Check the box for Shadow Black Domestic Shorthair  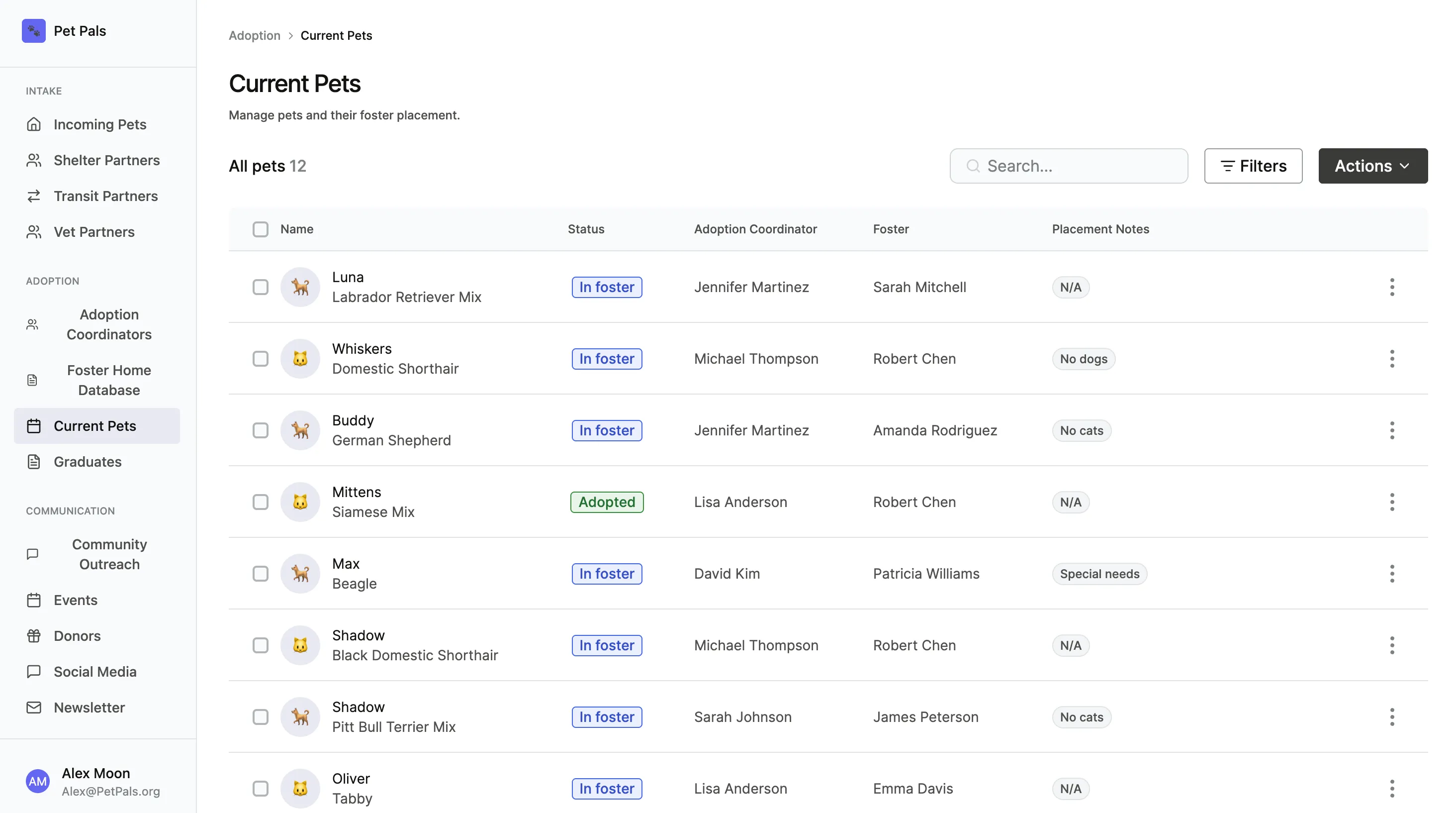[261, 645]
